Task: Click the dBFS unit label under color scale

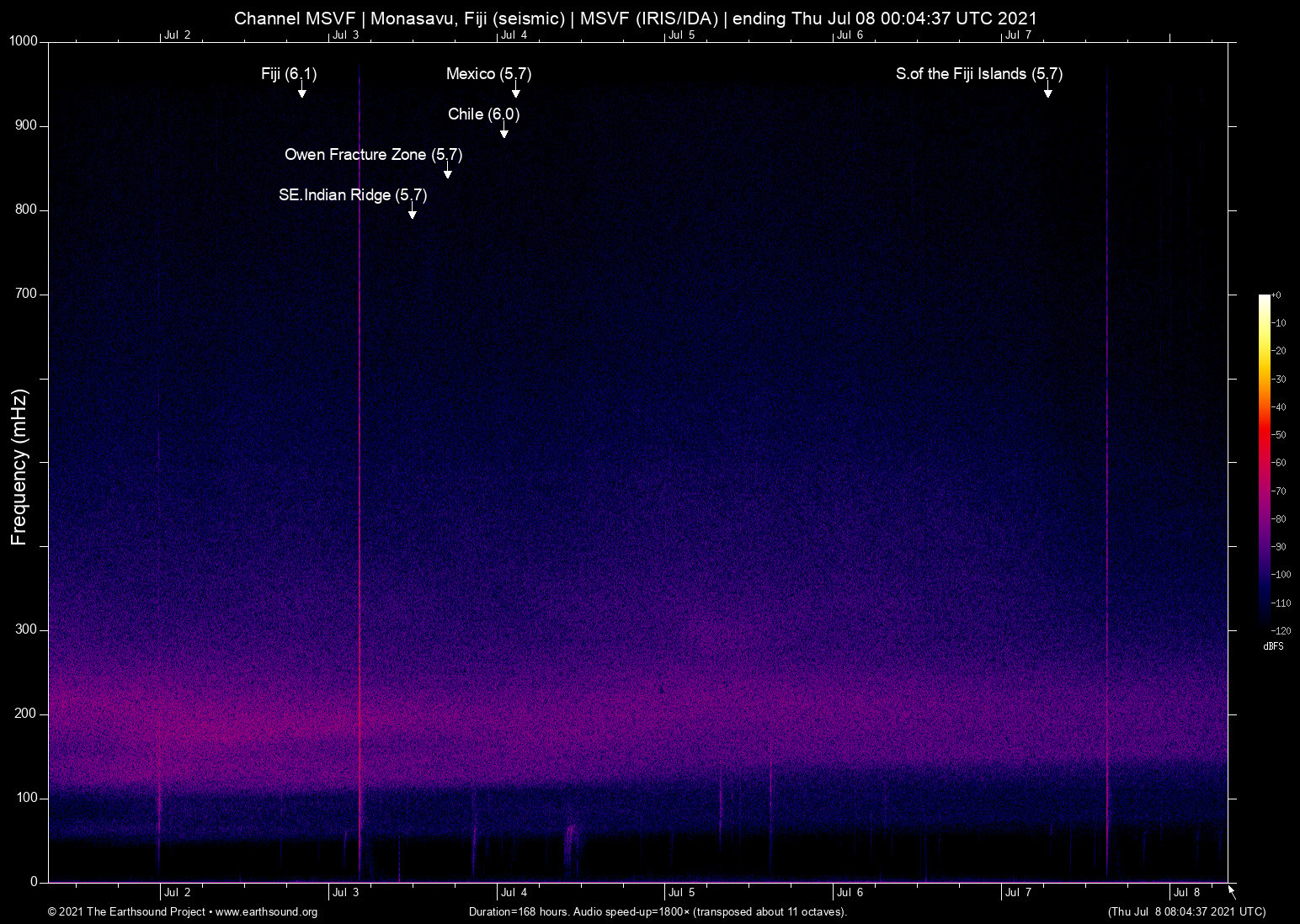Action: click(x=1273, y=646)
